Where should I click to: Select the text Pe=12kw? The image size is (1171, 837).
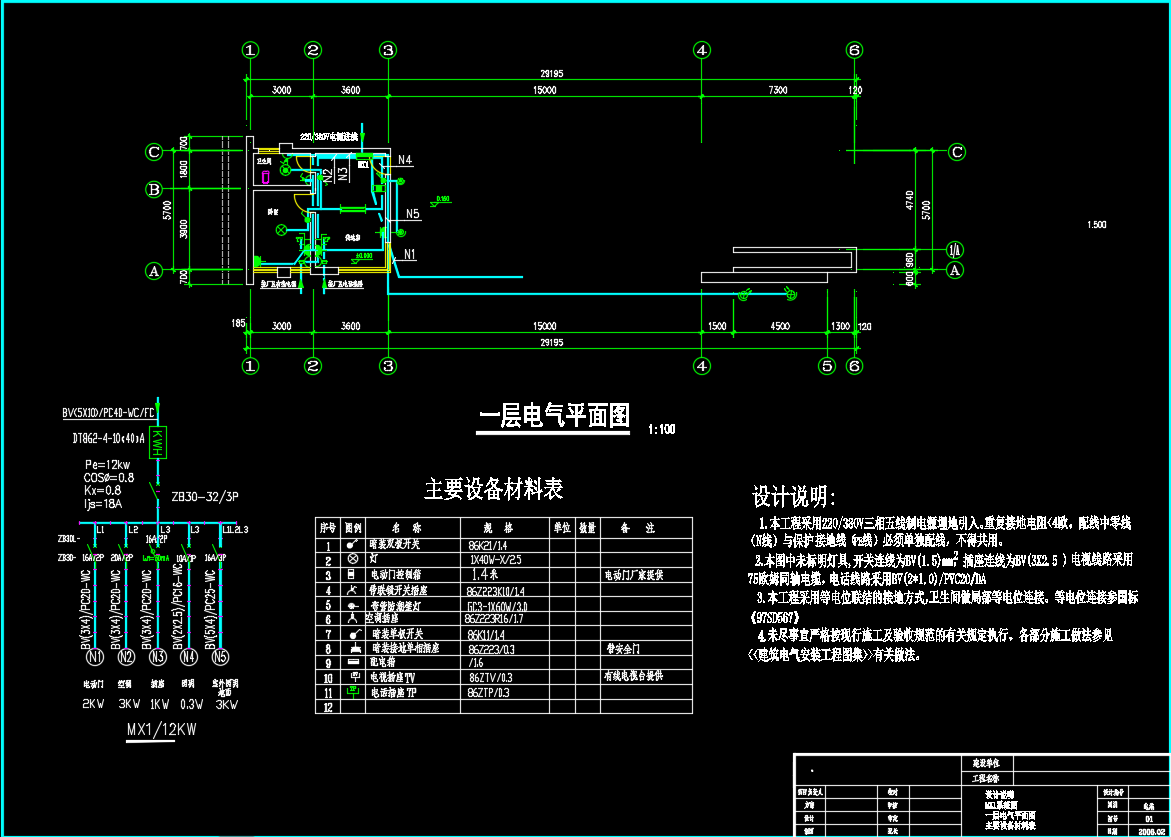(x=108, y=464)
